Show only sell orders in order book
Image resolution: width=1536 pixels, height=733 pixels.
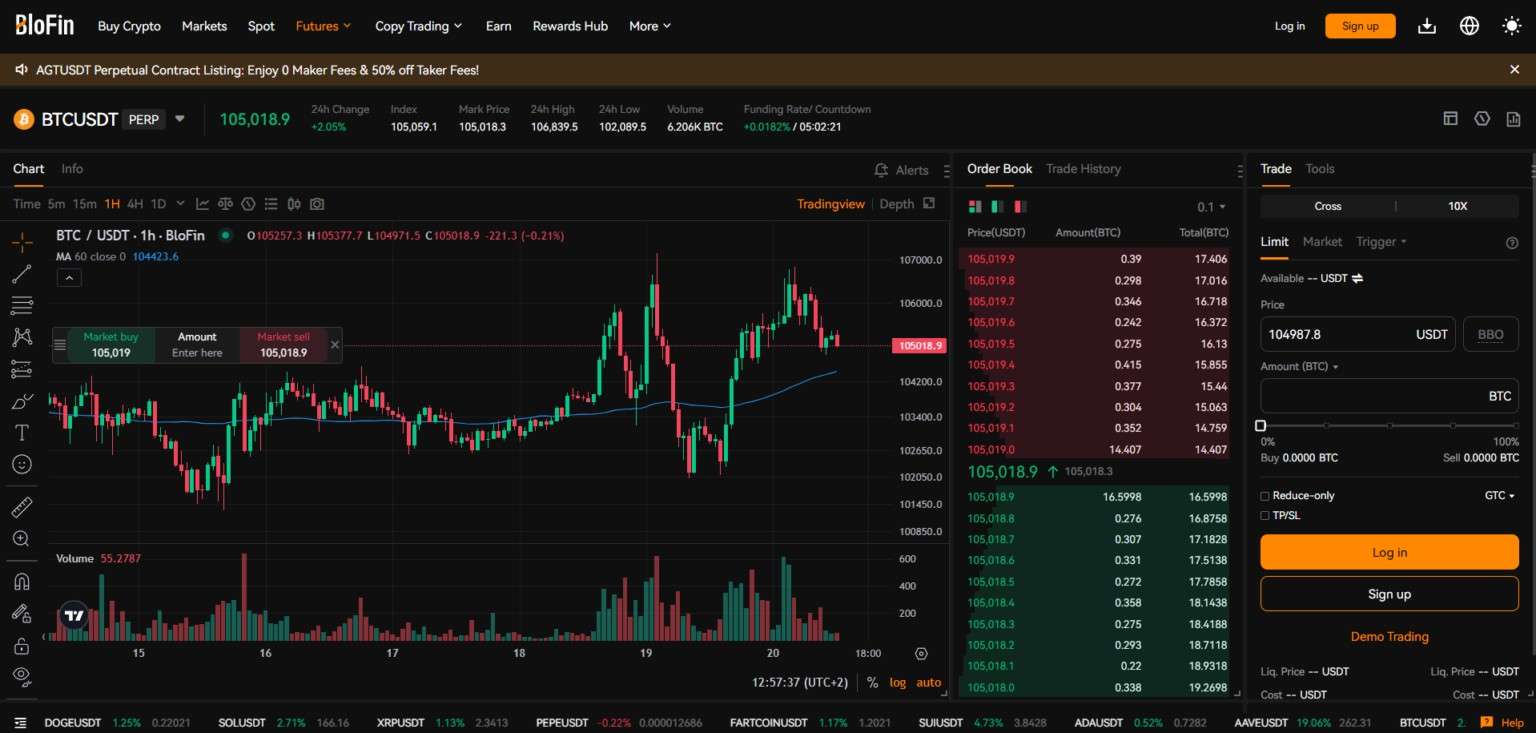tap(1020, 207)
